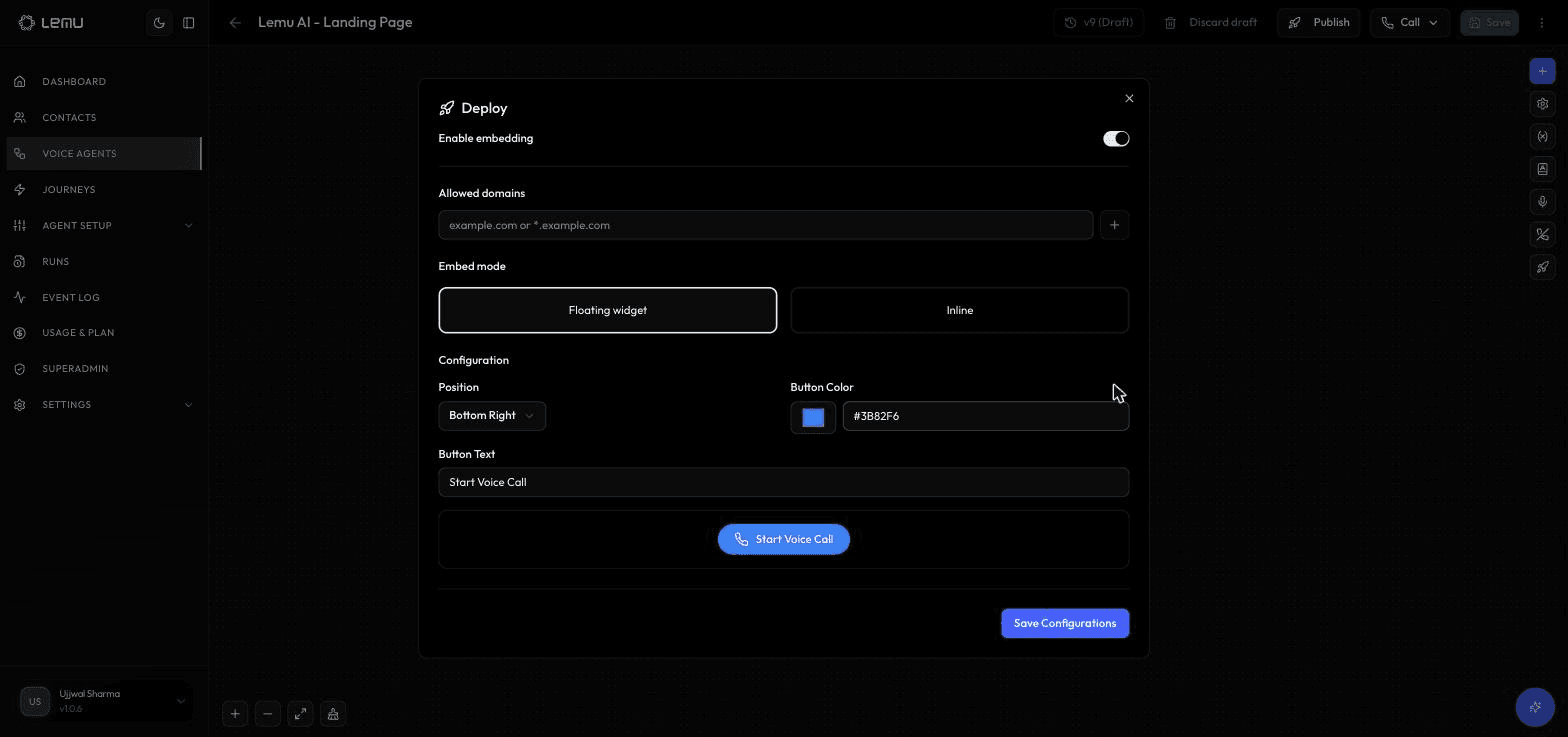Add allowed domain with plus button
The height and width of the screenshot is (737, 1568).
(x=1114, y=225)
